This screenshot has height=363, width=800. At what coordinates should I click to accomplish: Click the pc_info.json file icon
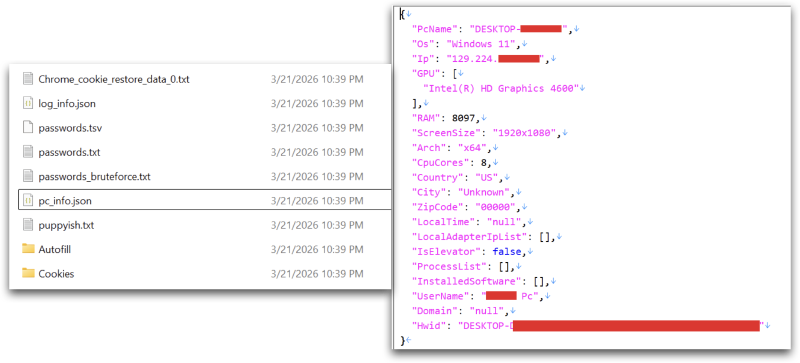pyautogui.click(x=28, y=201)
